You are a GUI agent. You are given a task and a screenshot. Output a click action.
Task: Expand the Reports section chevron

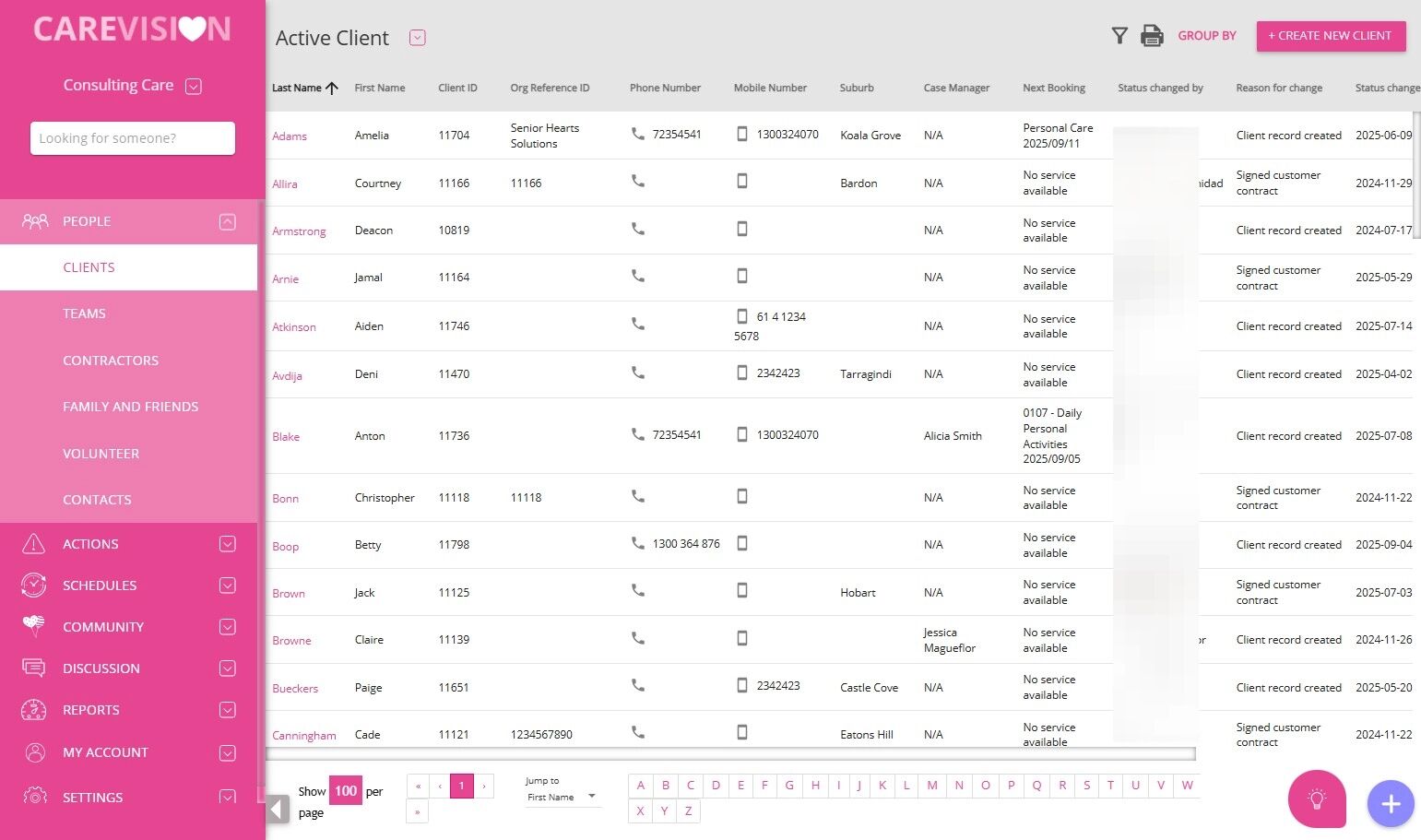(228, 710)
